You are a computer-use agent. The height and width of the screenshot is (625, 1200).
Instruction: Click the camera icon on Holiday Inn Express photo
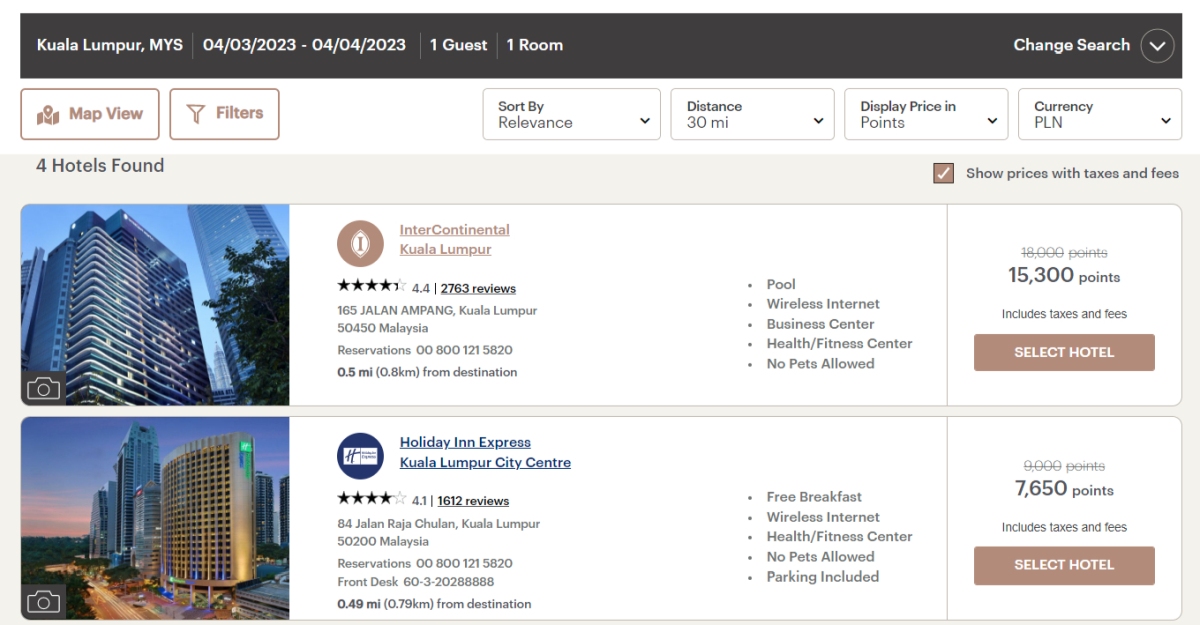pyautogui.click(x=43, y=601)
